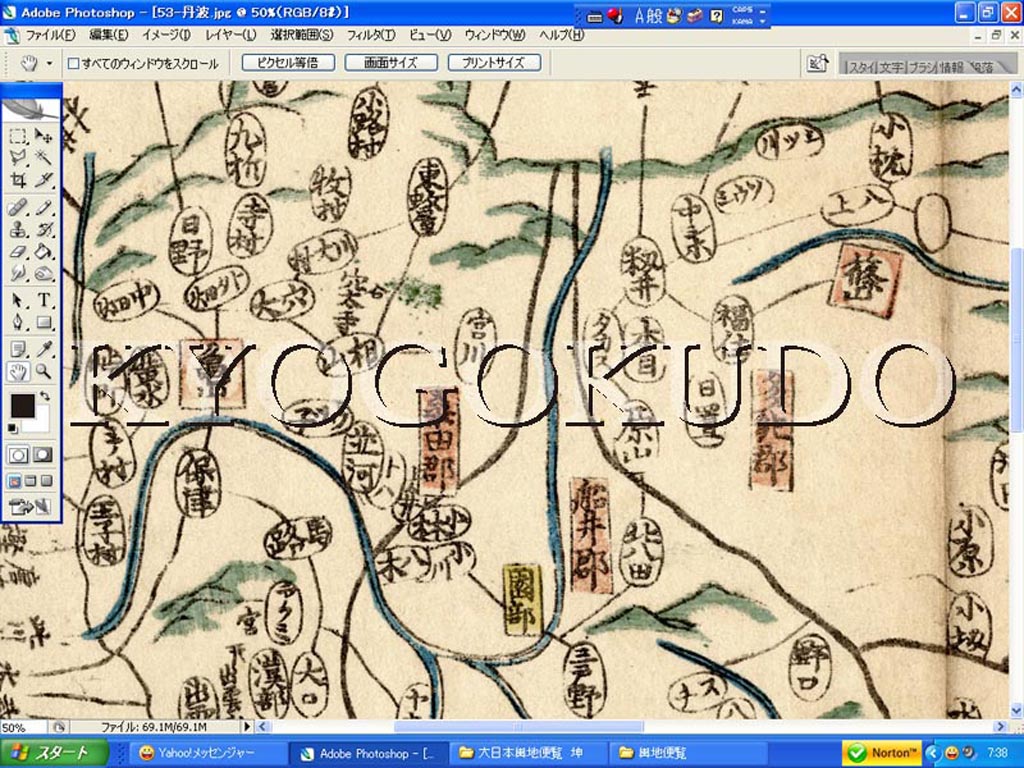Image resolution: width=1024 pixels, height=768 pixels.
Task: Select the Sponge tool
Action: tap(43, 273)
